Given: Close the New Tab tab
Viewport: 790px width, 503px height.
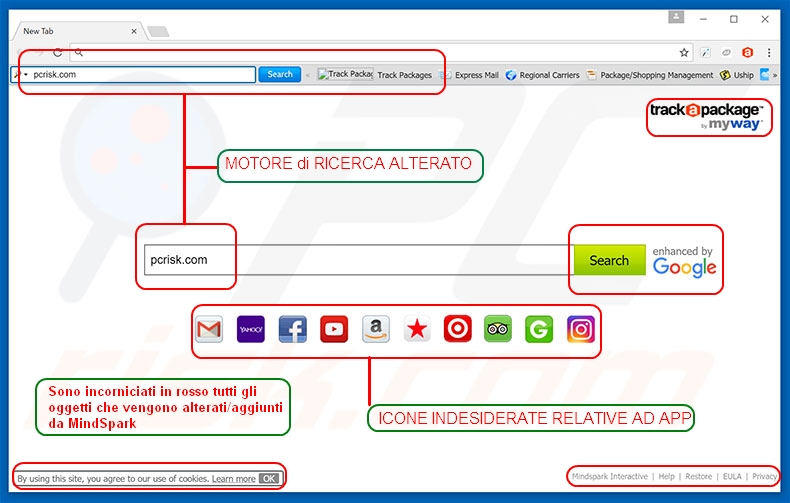Looking at the screenshot, I should pyautogui.click(x=134, y=31).
